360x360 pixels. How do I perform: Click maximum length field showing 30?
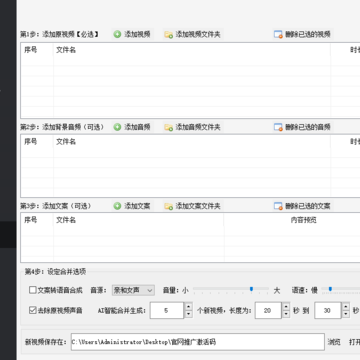pyautogui.click(x=328, y=311)
